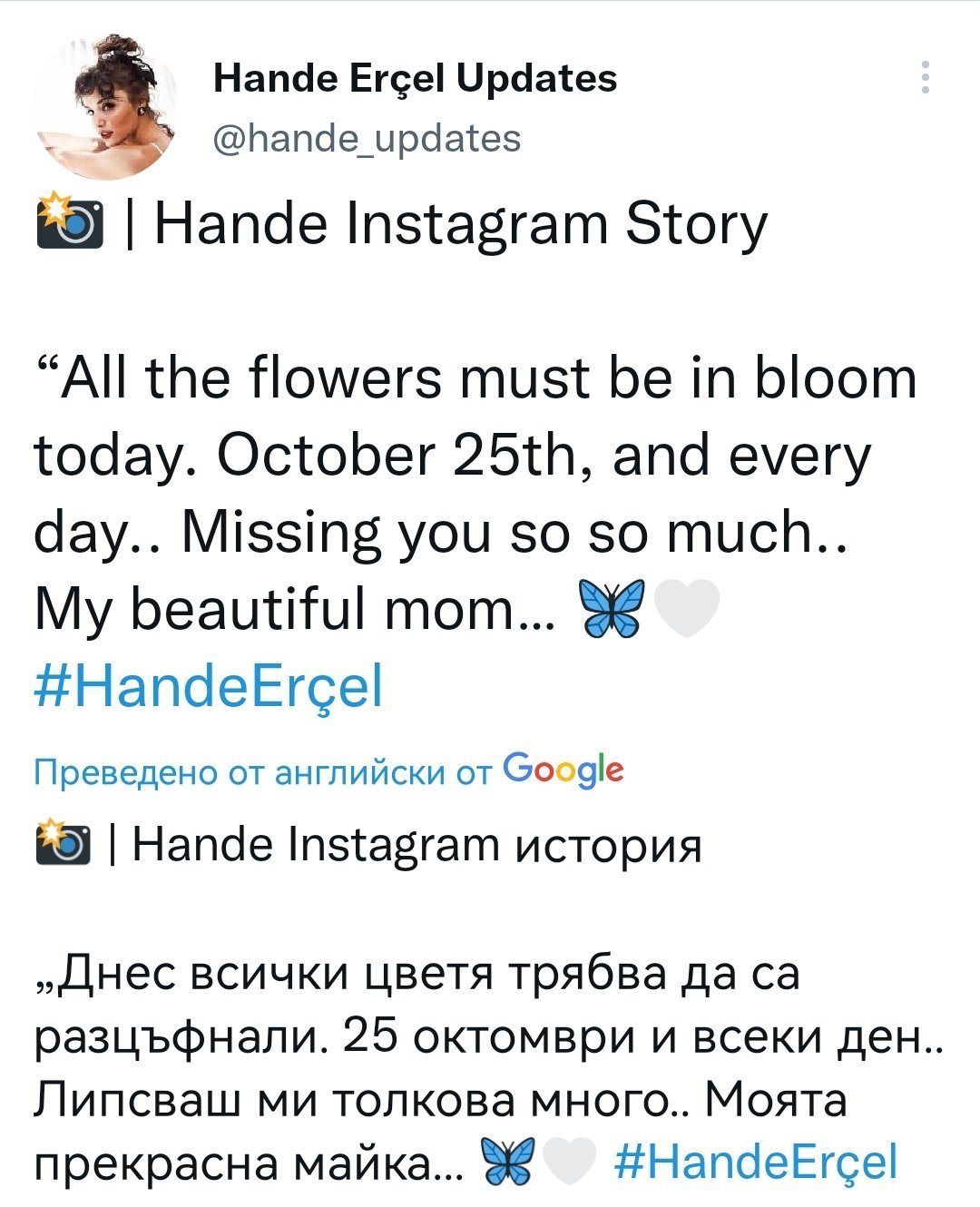The width and height of the screenshot is (980, 1207).
Task: Click the white heart emoji after "майка..."
Action: 569,1163
